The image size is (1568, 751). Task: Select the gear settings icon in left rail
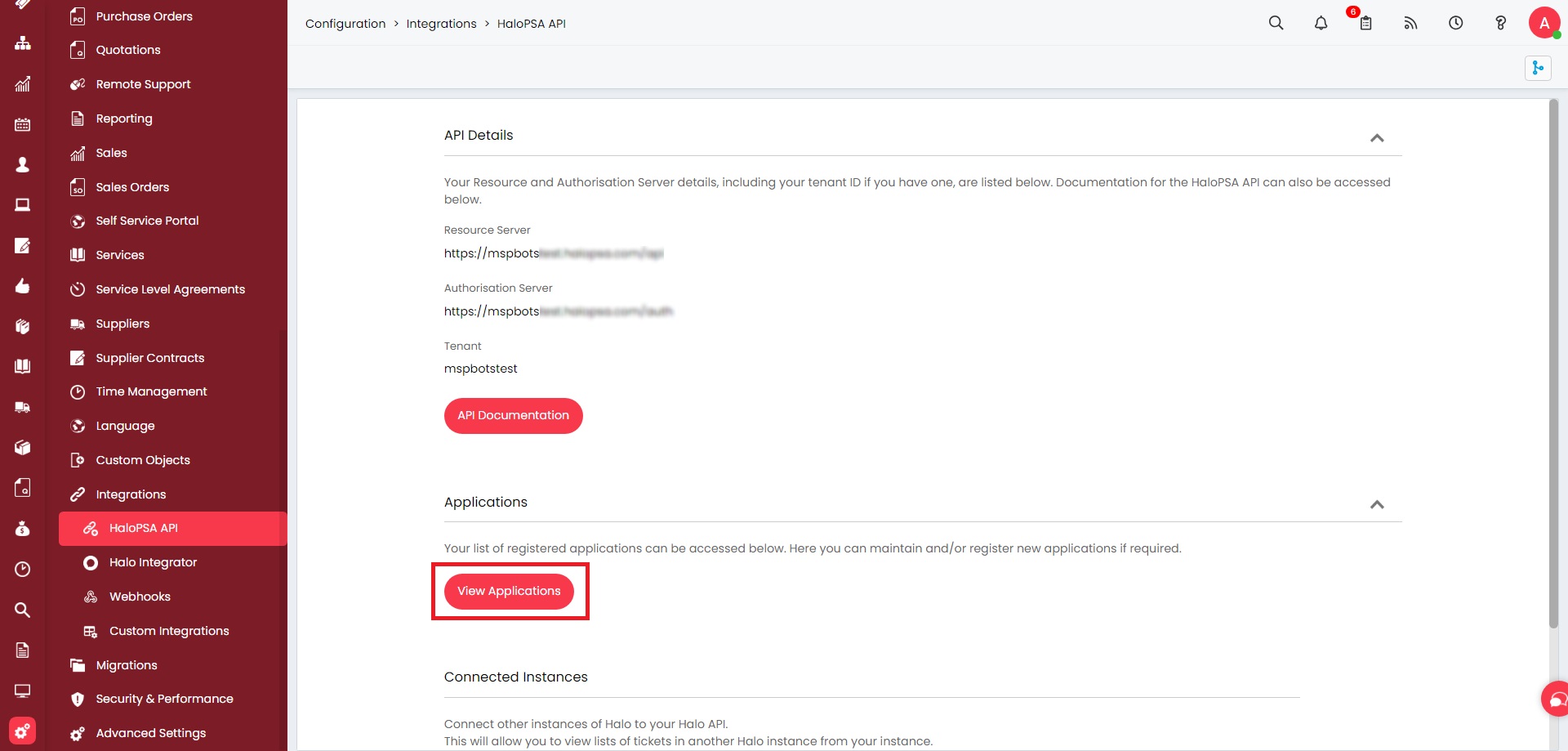click(x=22, y=731)
